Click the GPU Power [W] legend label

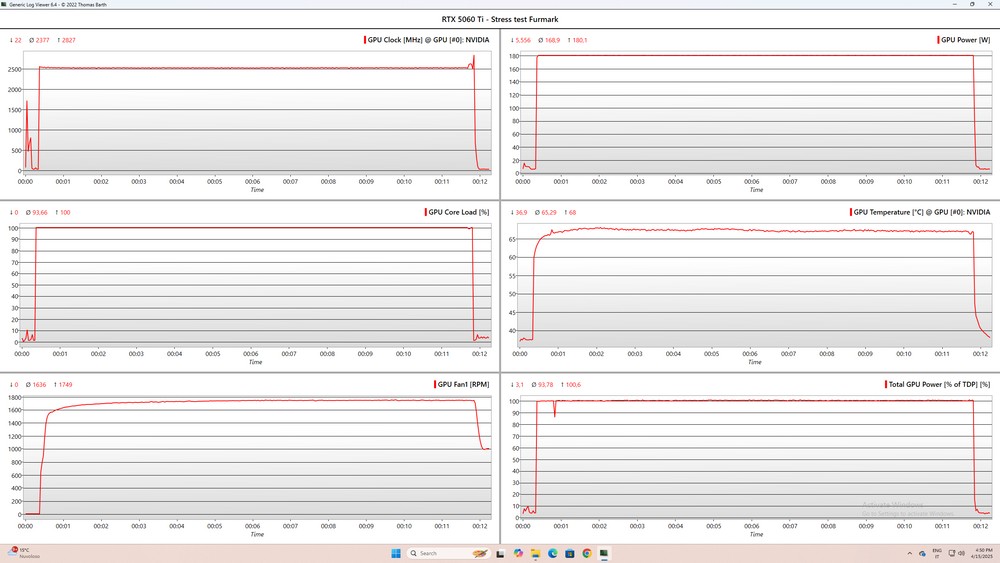(x=966, y=40)
